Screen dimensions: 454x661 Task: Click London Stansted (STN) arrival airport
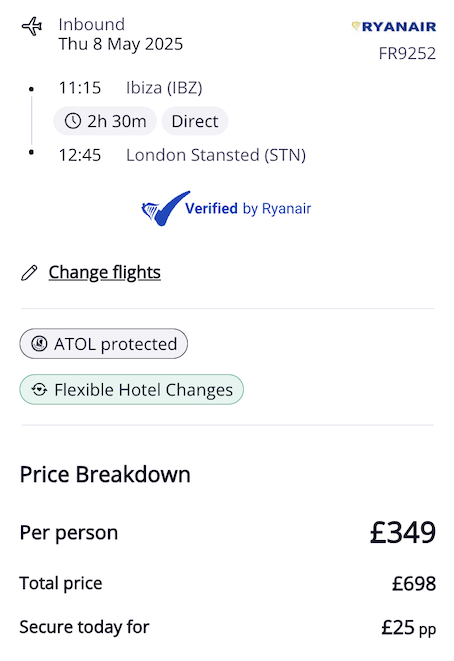point(216,155)
